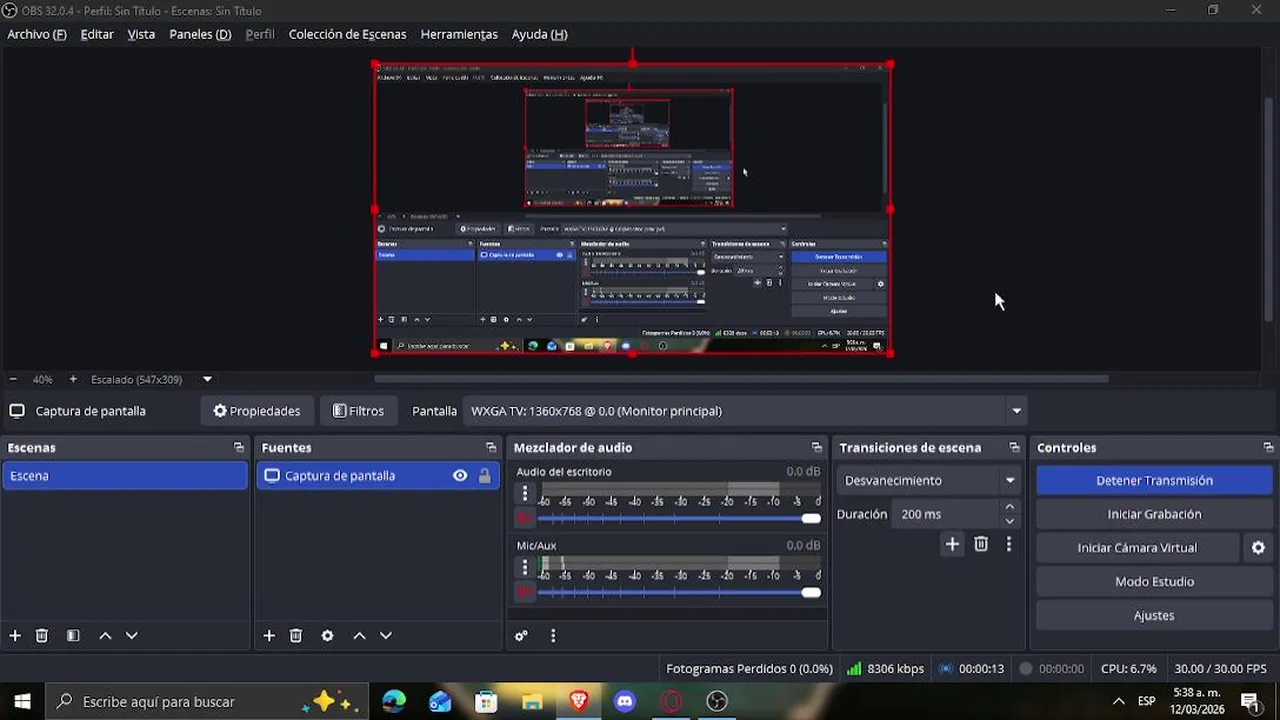Open virtual camera settings gear icon
Viewport: 1280px width, 720px height.
[1258, 548]
